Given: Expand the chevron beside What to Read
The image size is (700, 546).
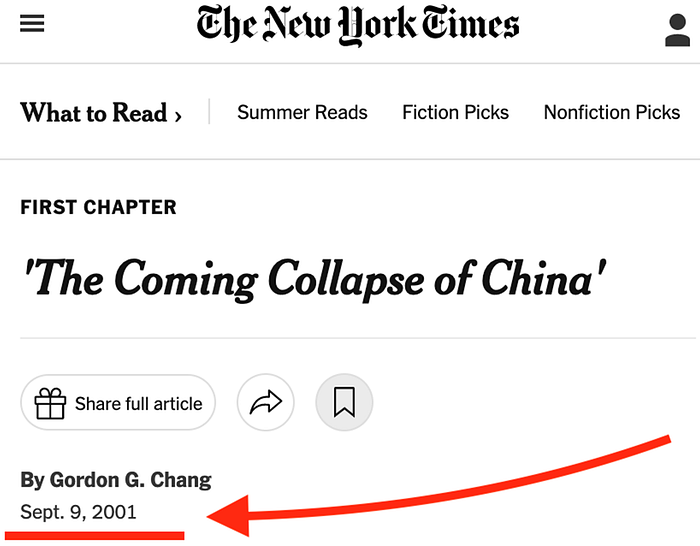Looking at the screenshot, I should 178,117.
